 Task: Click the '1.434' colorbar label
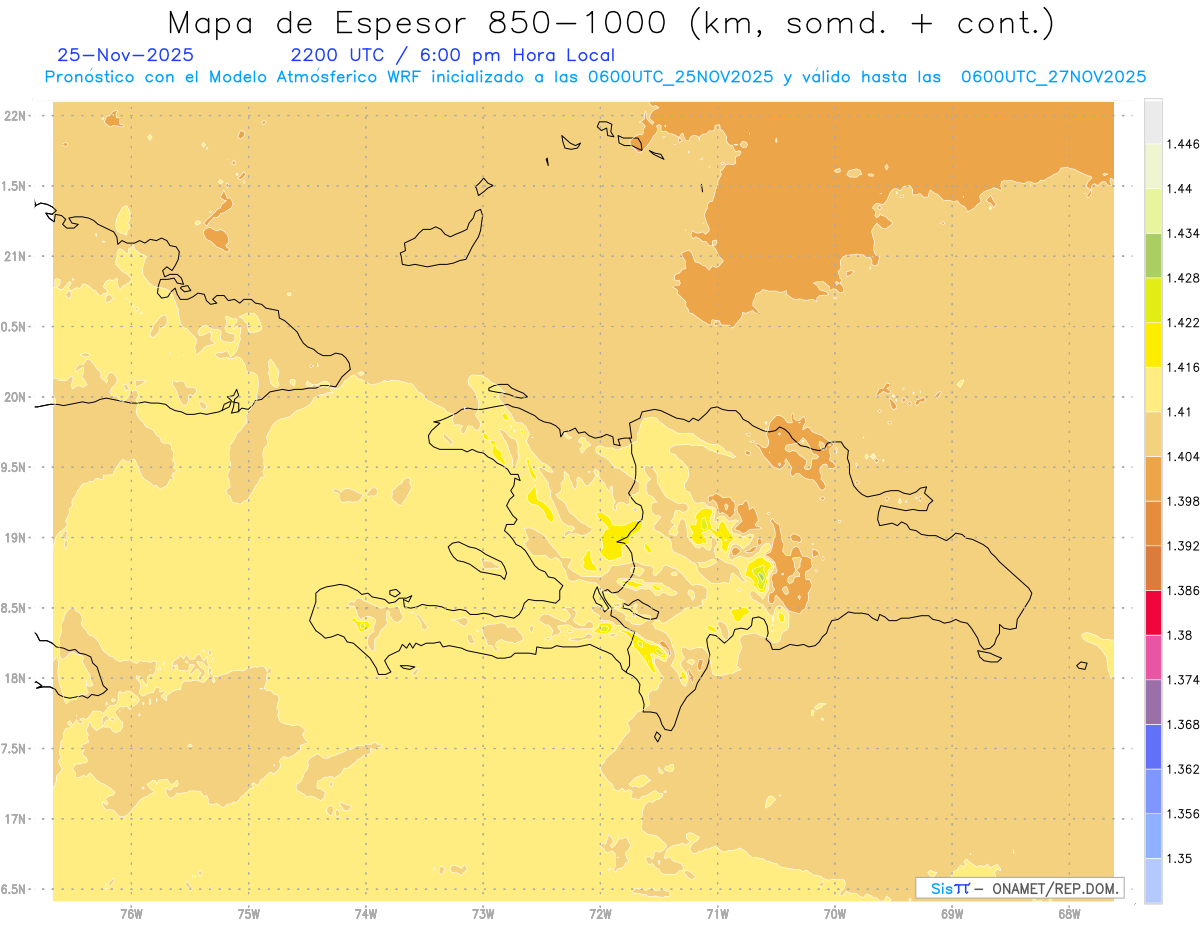(x=1182, y=233)
